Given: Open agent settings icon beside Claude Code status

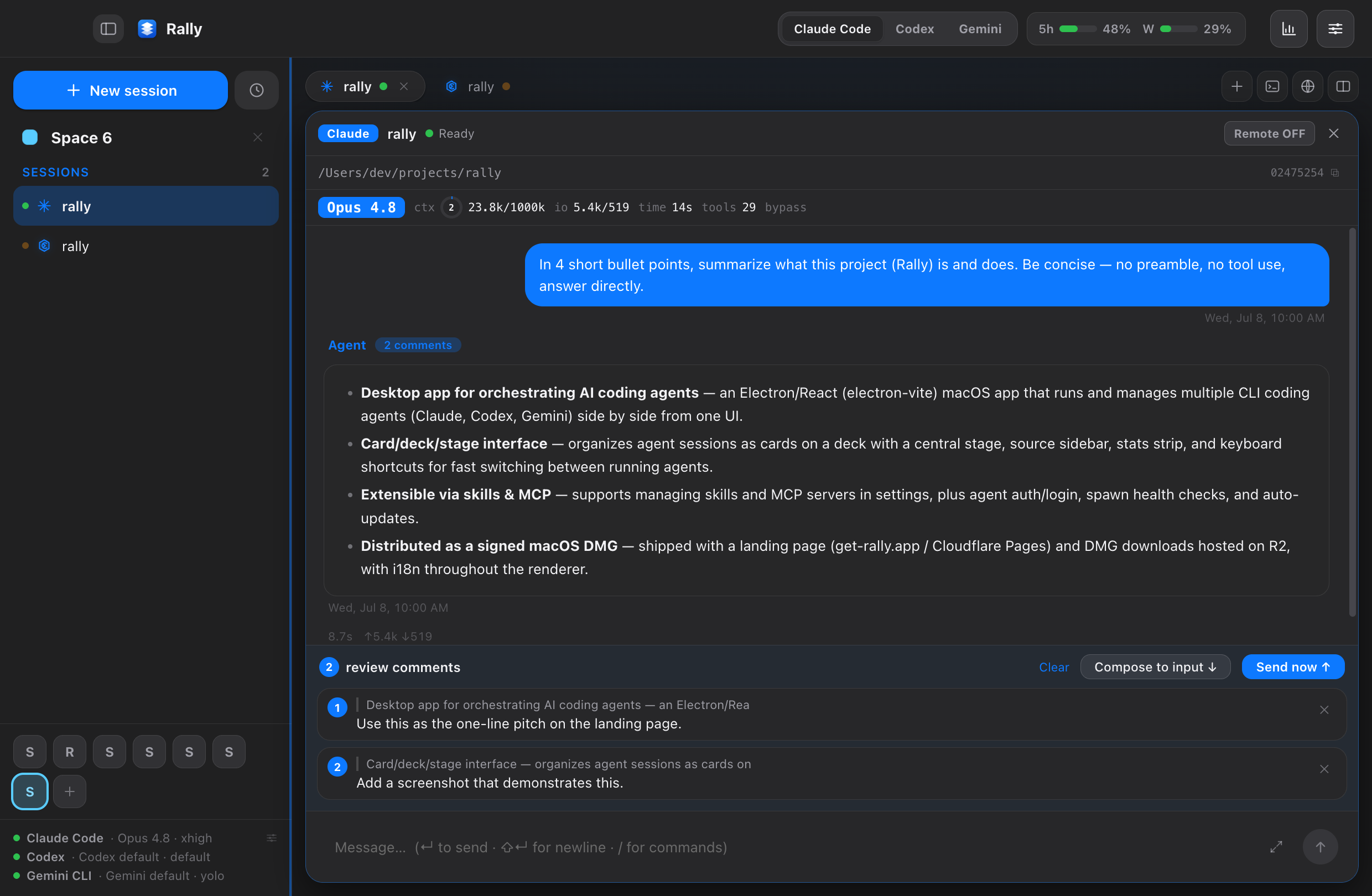Looking at the screenshot, I should (x=272, y=838).
